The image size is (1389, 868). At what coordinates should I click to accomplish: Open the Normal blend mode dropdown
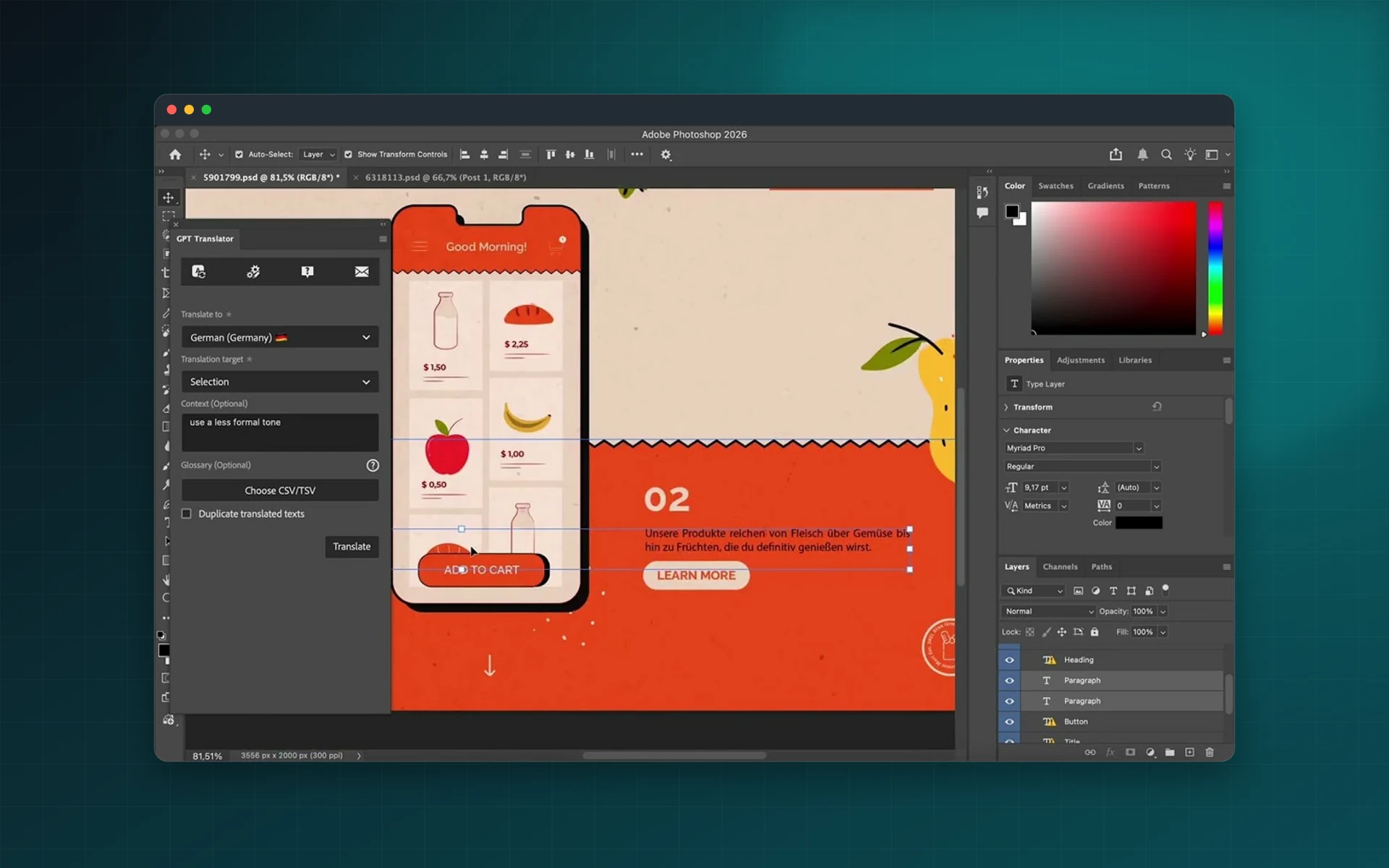pyautogui.click(x=1049, y=611)
